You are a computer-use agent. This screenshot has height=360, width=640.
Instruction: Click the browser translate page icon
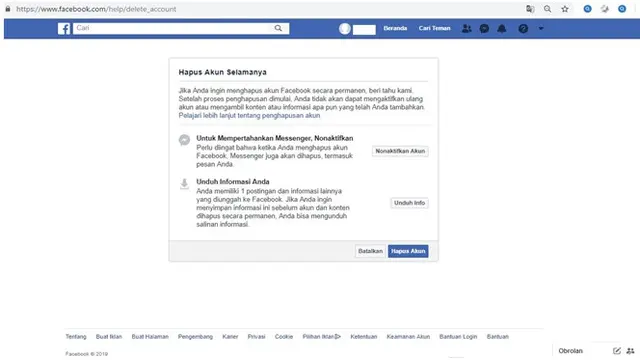coord(530,9)
